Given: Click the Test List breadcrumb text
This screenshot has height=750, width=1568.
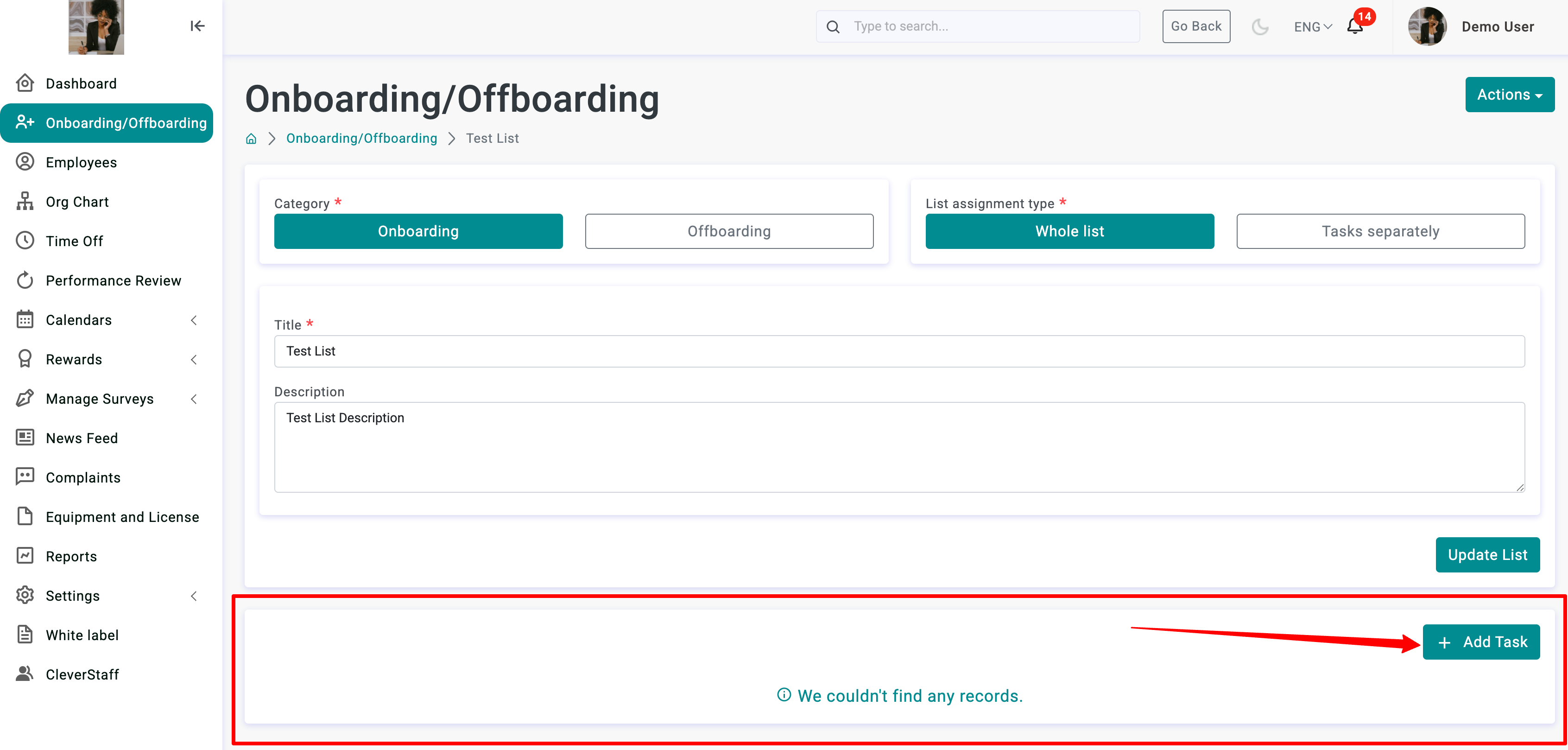Looking at the screenshot, I should 492,138.
